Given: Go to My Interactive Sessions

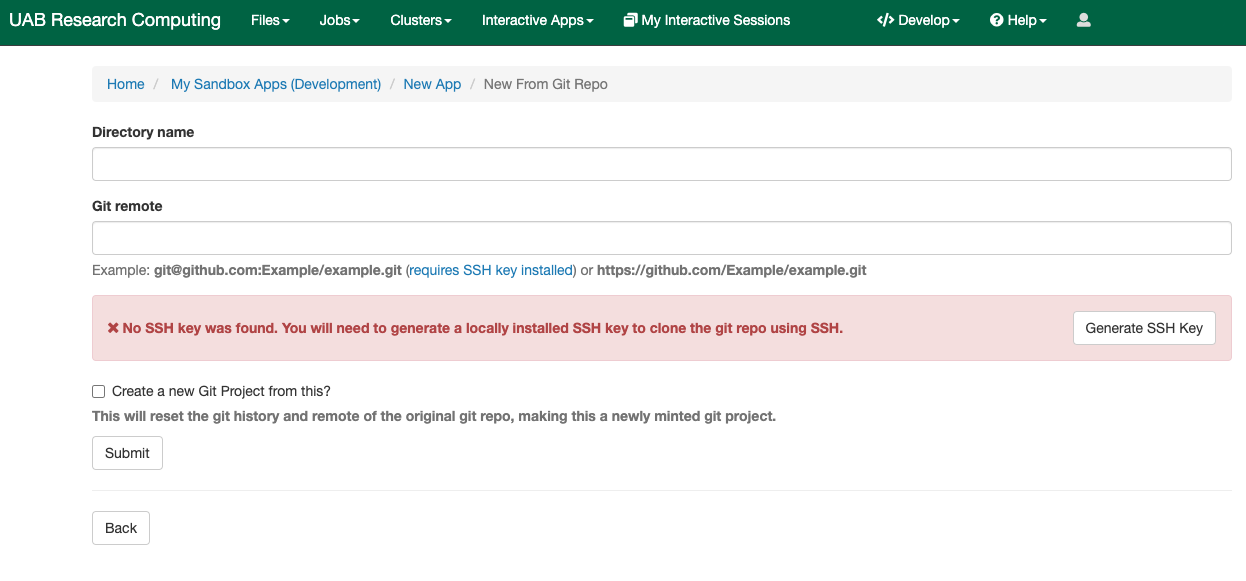Looking at the screenshot, I should click(x=715, y=20).
